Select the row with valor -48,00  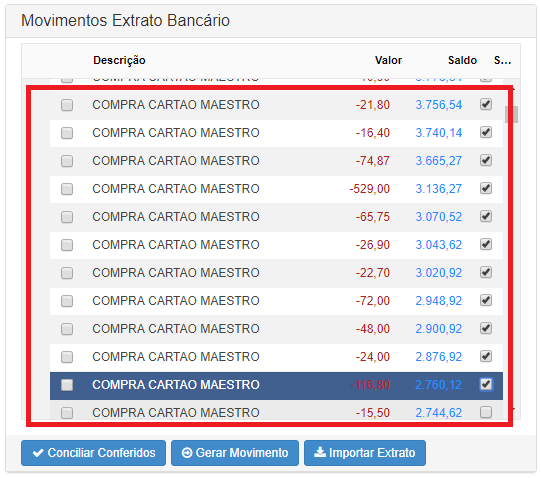(276, 329)
